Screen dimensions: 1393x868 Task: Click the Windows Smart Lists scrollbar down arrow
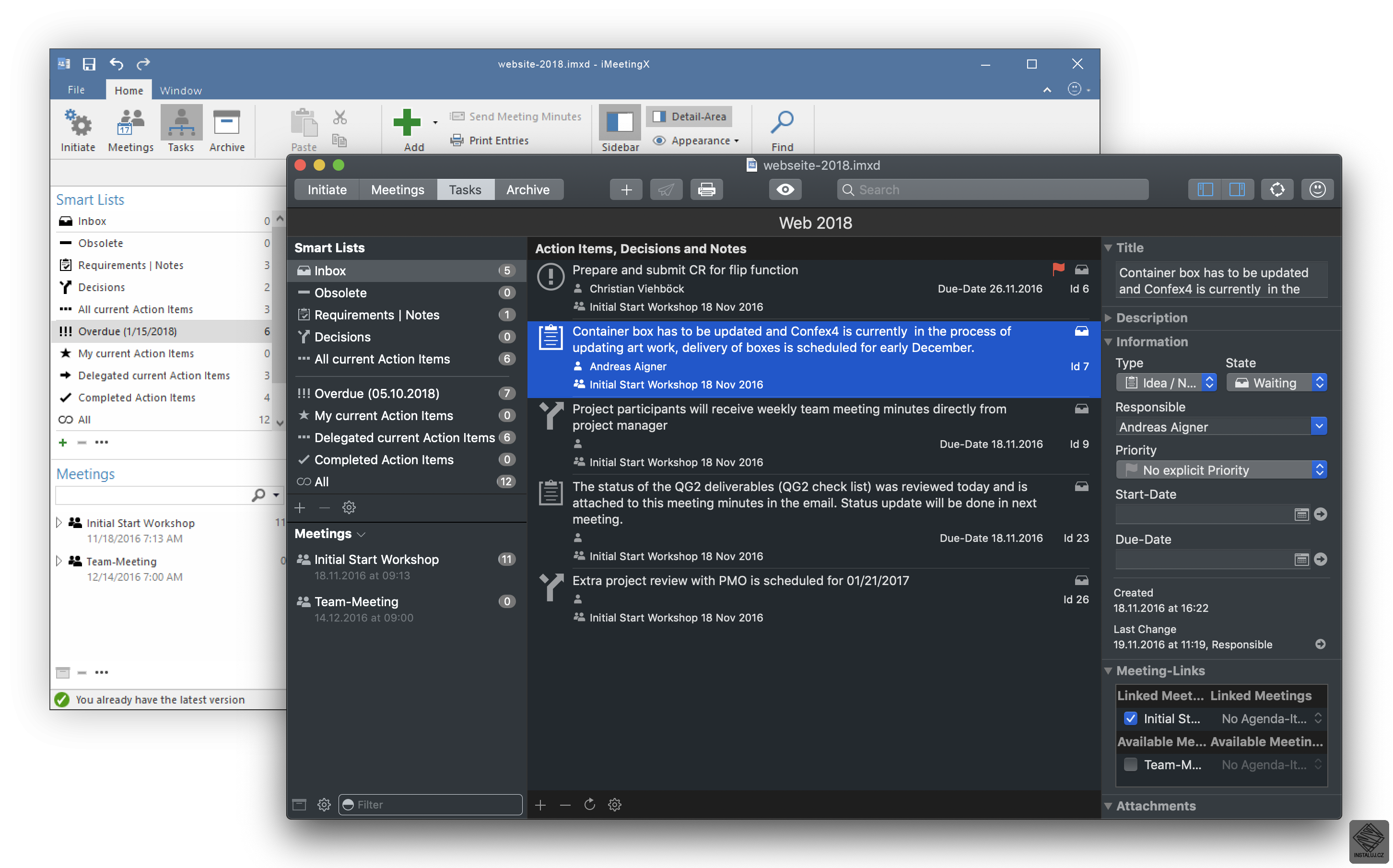tap(280, 422)
